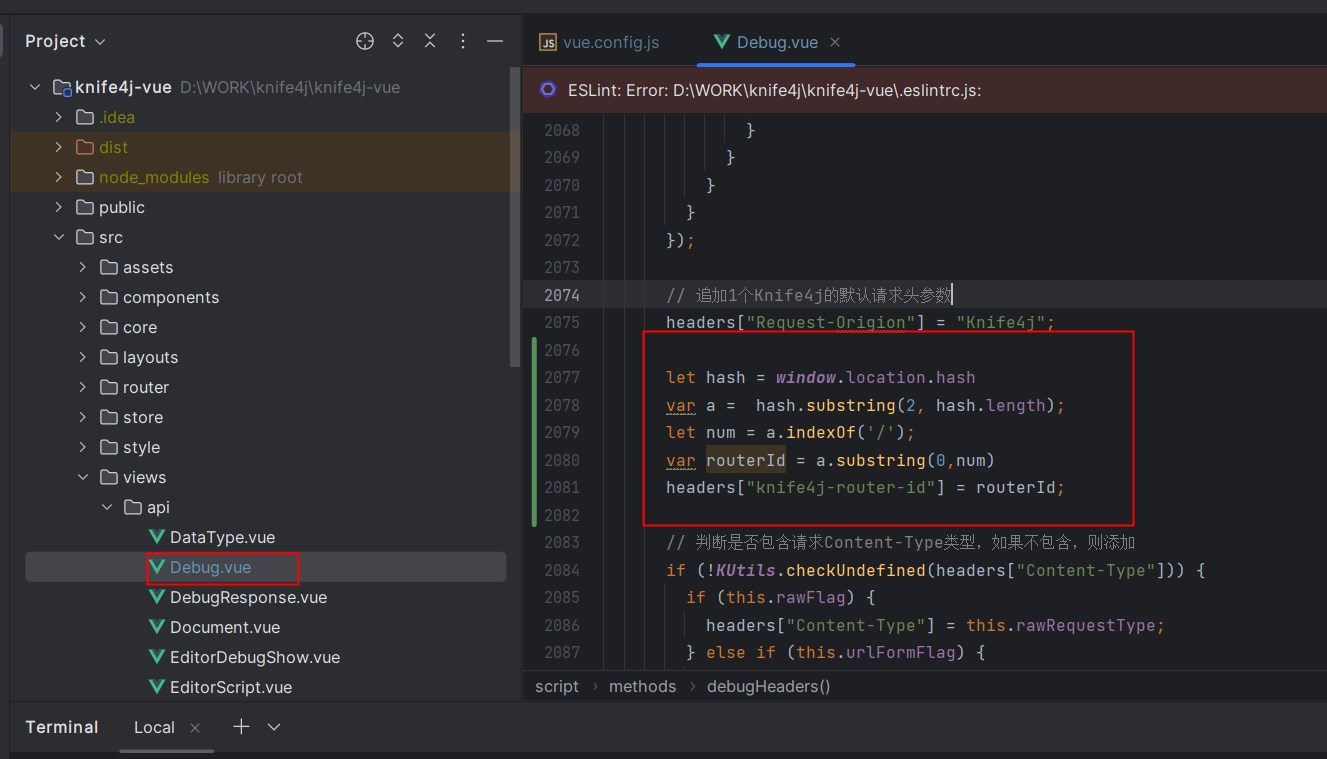Expand the .idea folder

[59, 117]
